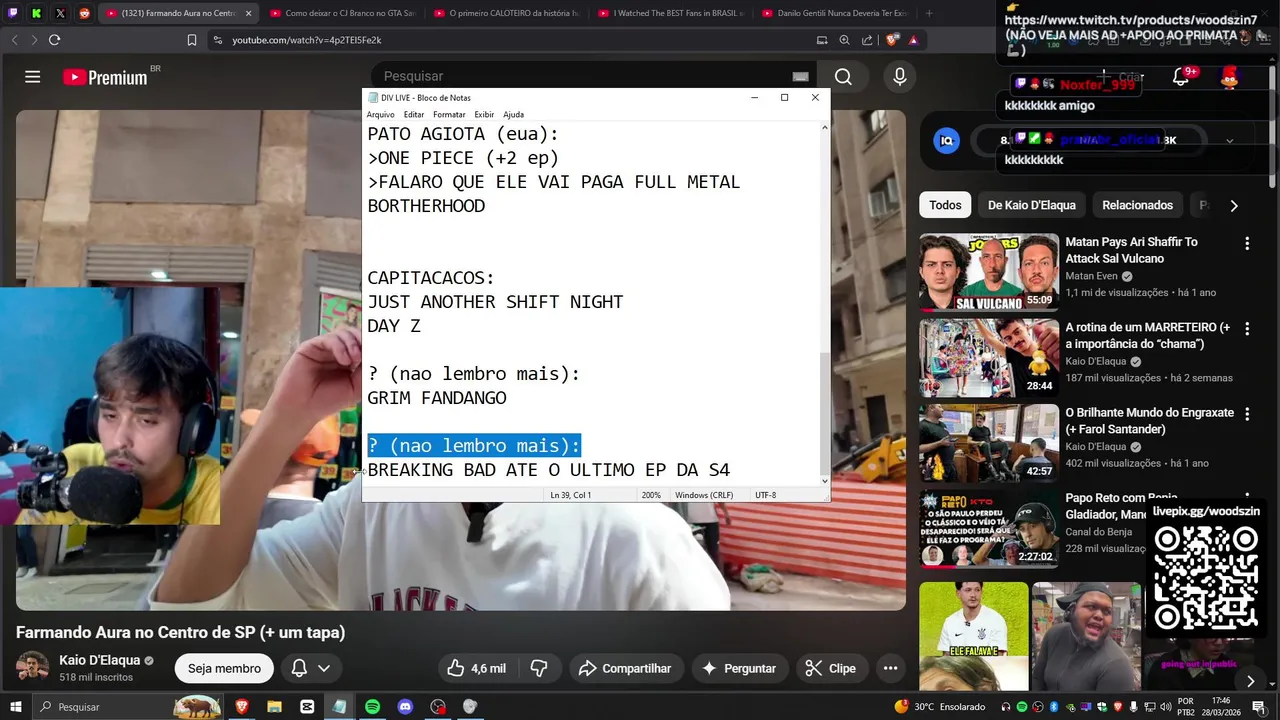Open the zoom magnifier icon in address bar
The image size is (1280, 720).
tap(844, 40)
